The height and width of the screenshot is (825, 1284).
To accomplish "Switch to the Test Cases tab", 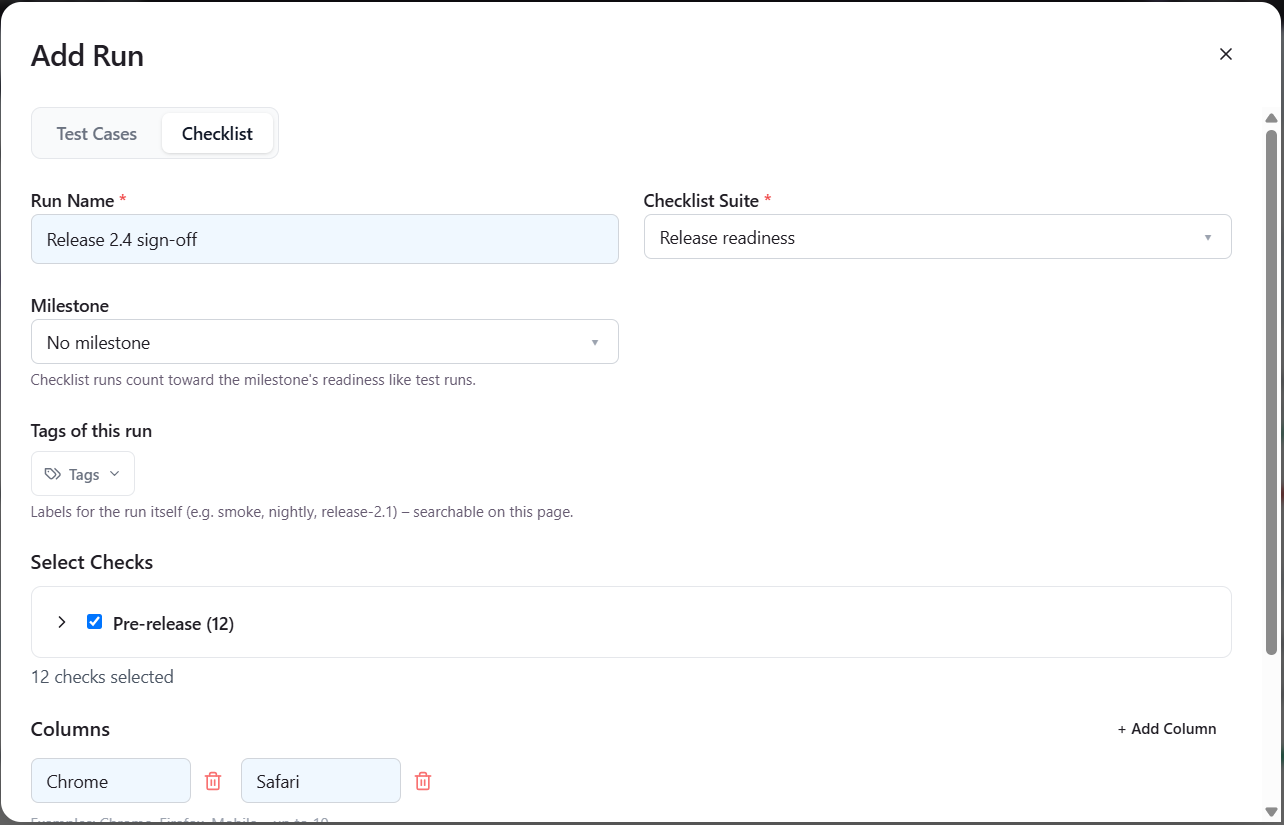I will coord(97,133).
